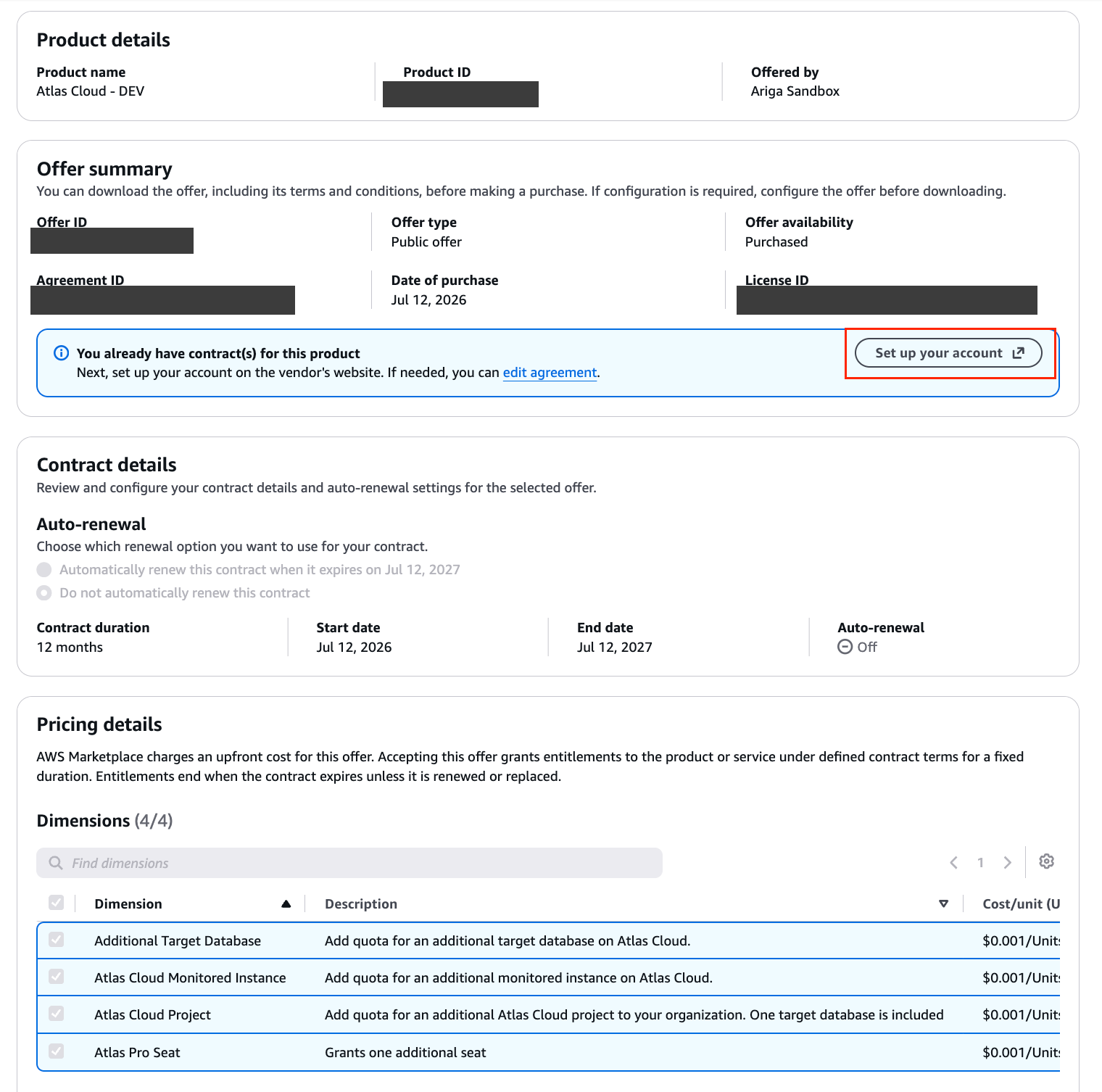Click the End date Jul 12, 2027 value
Image resolution: width=1102 pixels, height=1092 pixels.
[615, 647]
